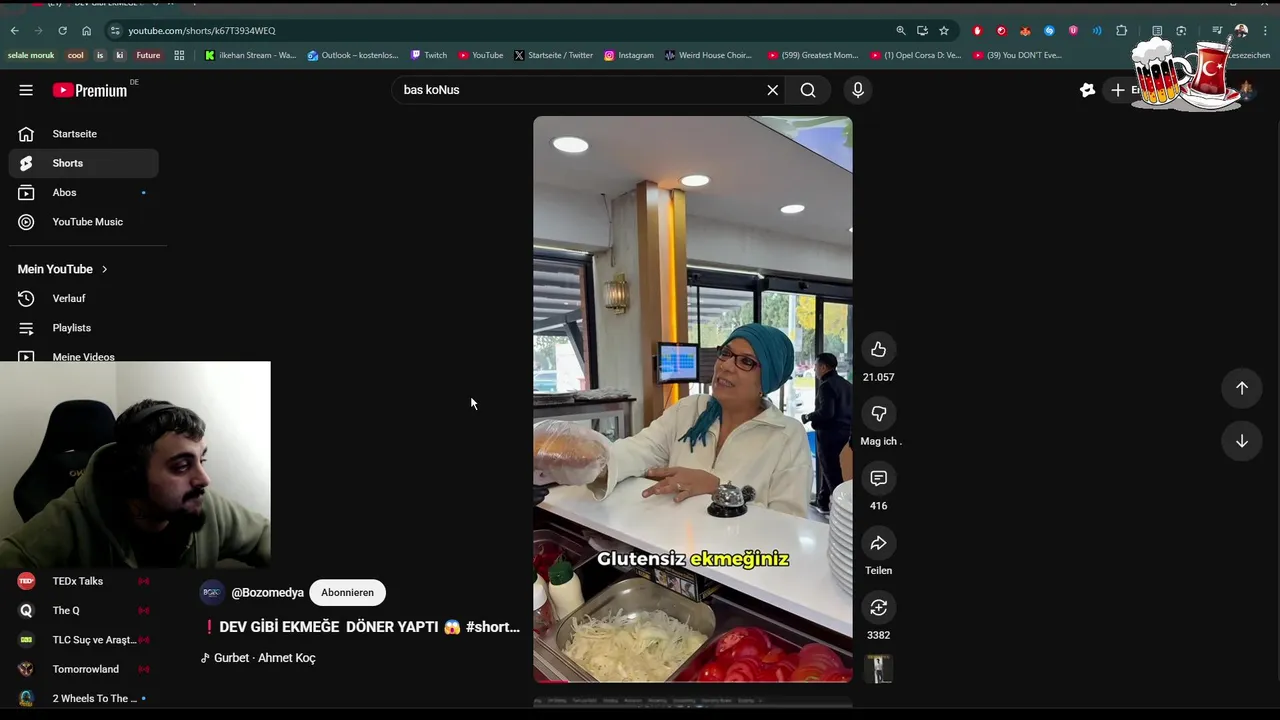Open Meine Videos in sidebar

(84, 356)
